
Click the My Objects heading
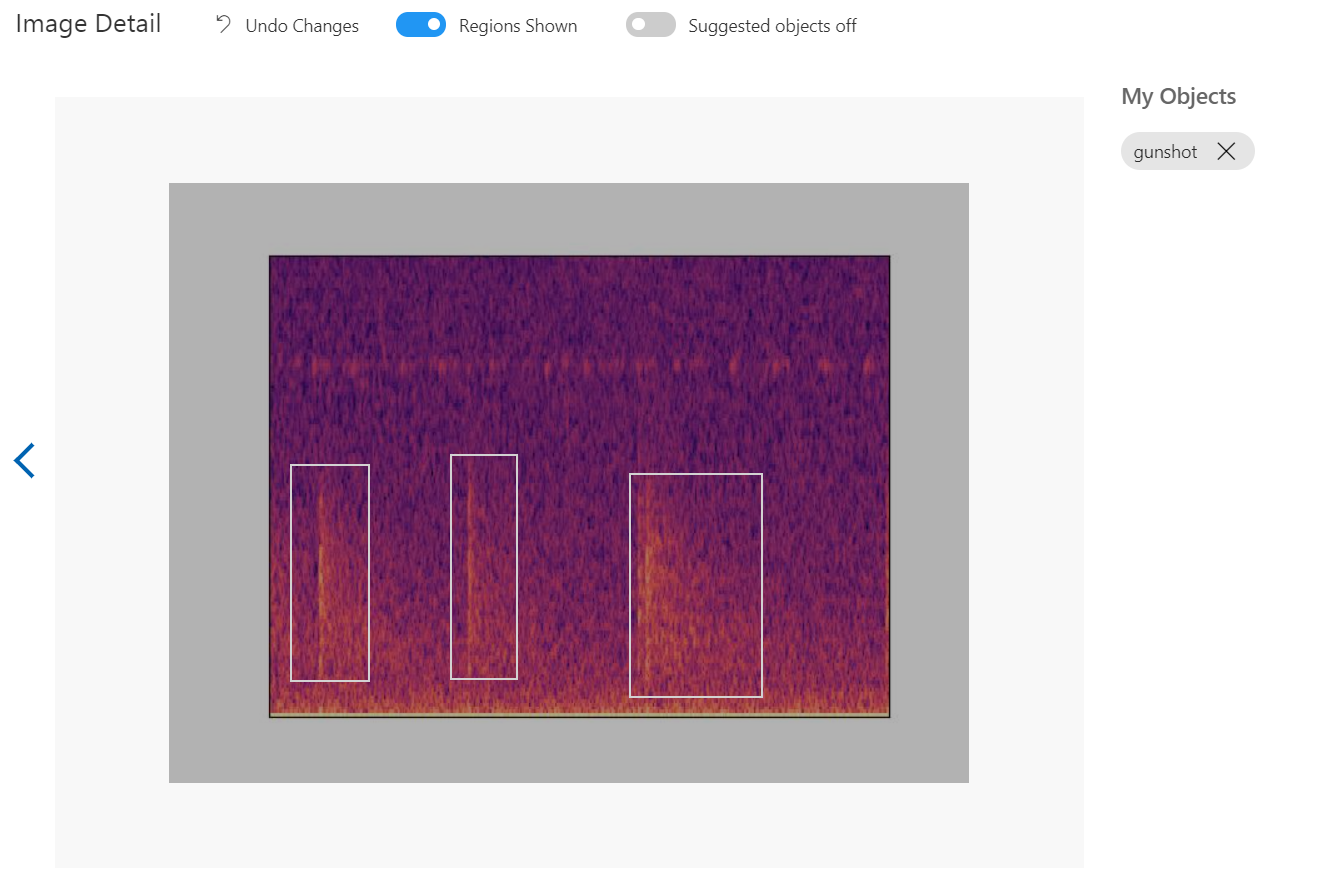pyautogui.click(x=1179, y=96)
